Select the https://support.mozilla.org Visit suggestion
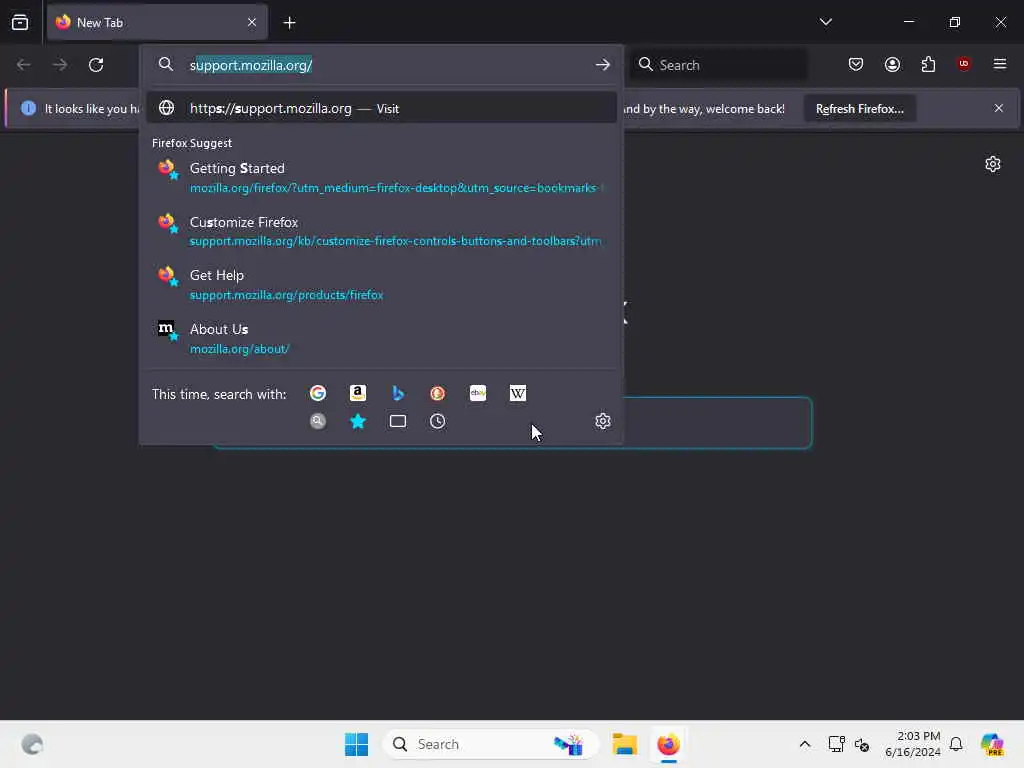Image resolution: width=1024 pixels, height=768 pixels. coord(381,108)
